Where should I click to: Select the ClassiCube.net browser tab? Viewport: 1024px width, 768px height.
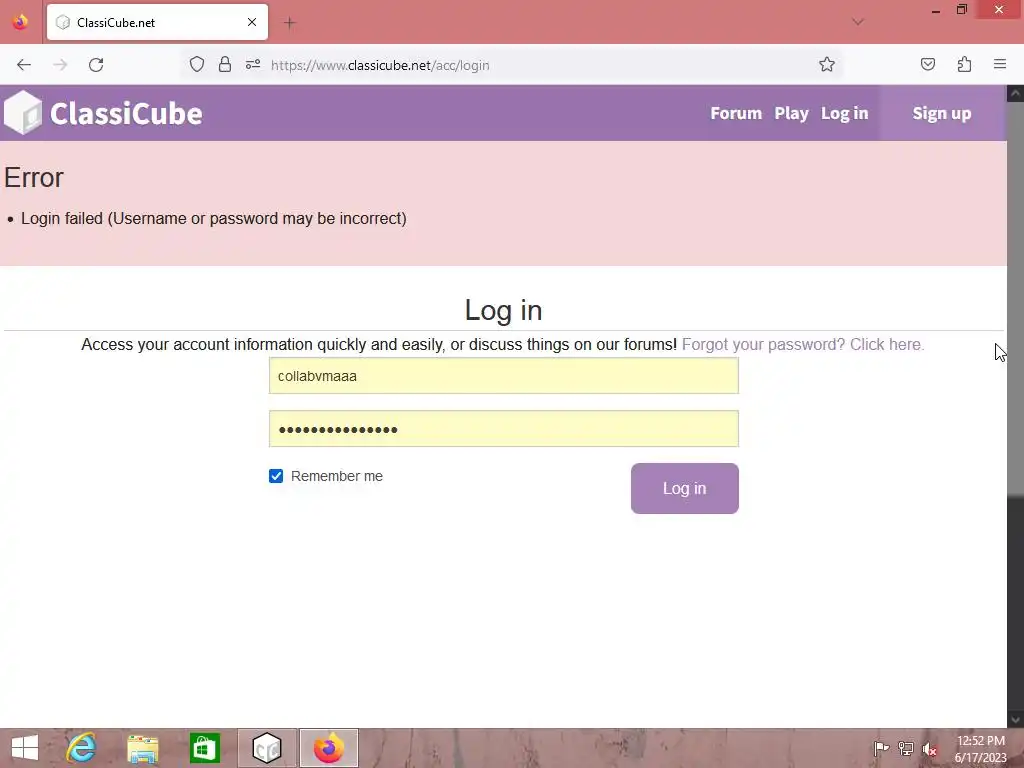pos(157,22)
